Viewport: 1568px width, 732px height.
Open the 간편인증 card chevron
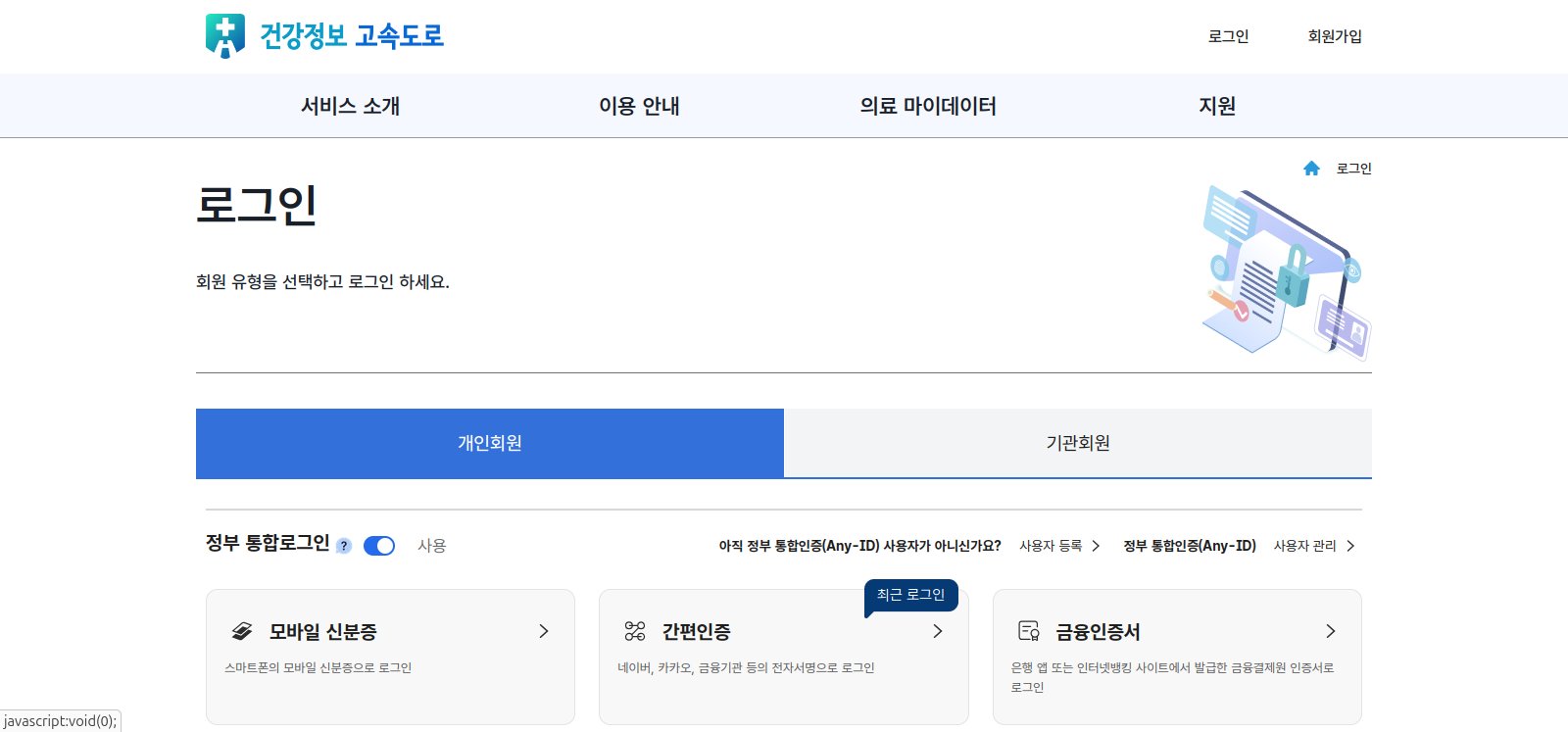point(938,631)
